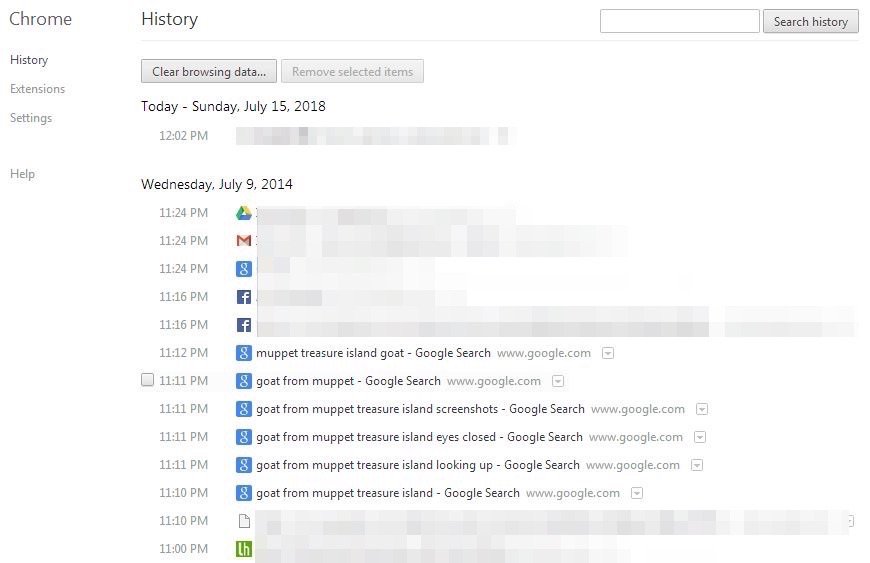Click Google icon beside looking up search entry
Image resolution: width=870 pixels, height=563 pixels.
(244, 465)
